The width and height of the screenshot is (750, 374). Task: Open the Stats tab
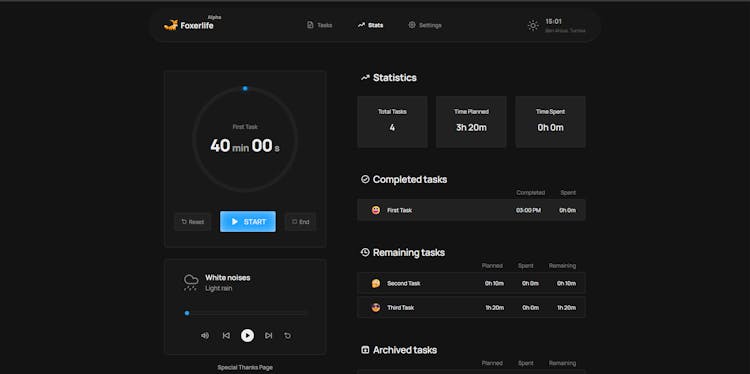click(x=370, y=25)
